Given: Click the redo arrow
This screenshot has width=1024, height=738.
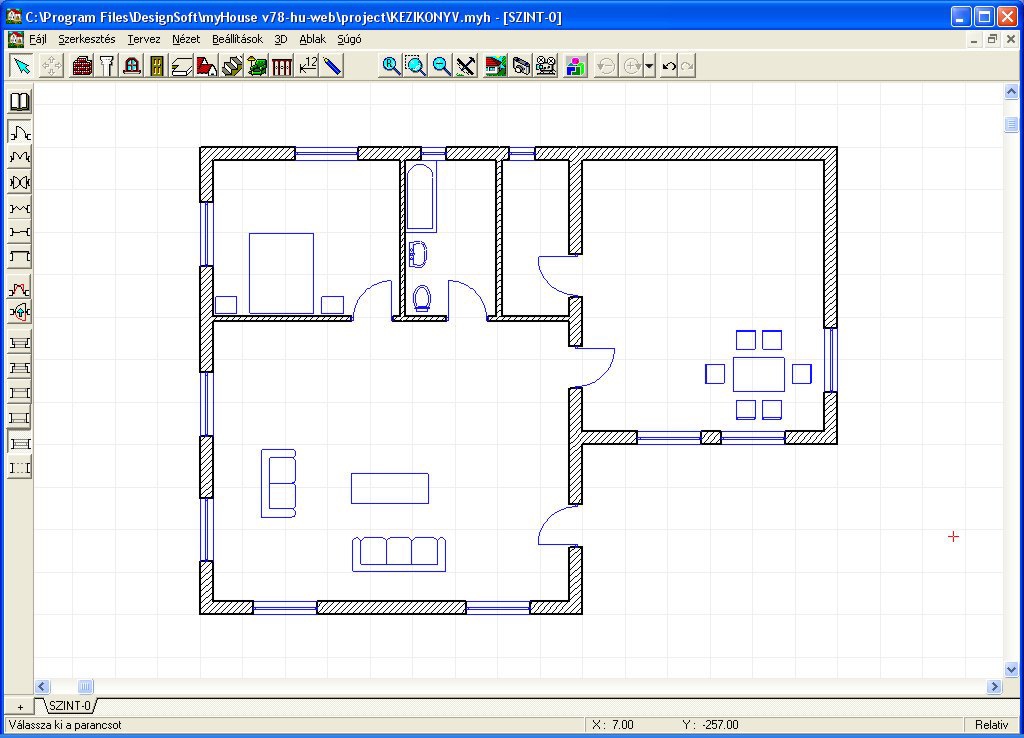Looking at the screenshot, I should pyautogui.click(x=687, y=66).
